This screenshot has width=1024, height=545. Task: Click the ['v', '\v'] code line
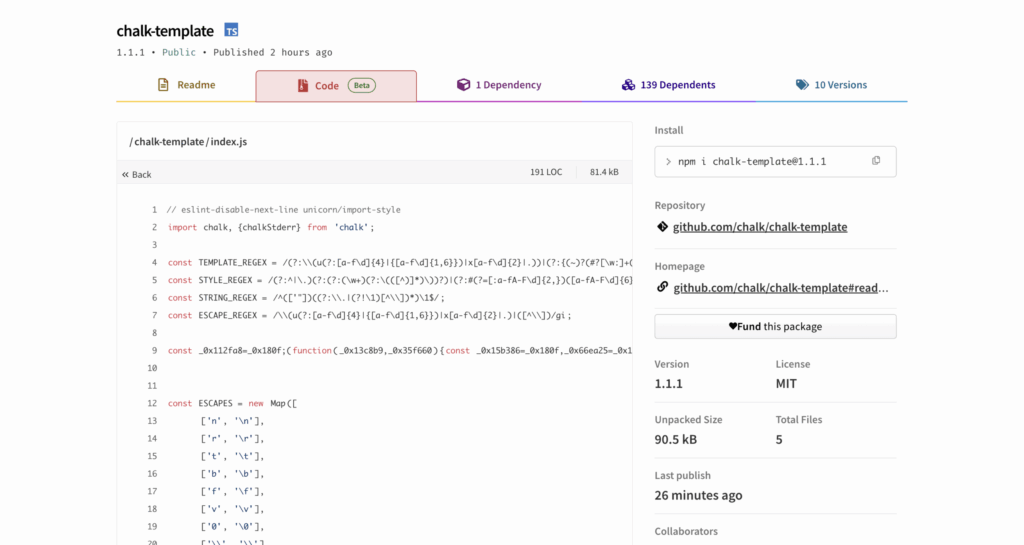tap(232, 509)
